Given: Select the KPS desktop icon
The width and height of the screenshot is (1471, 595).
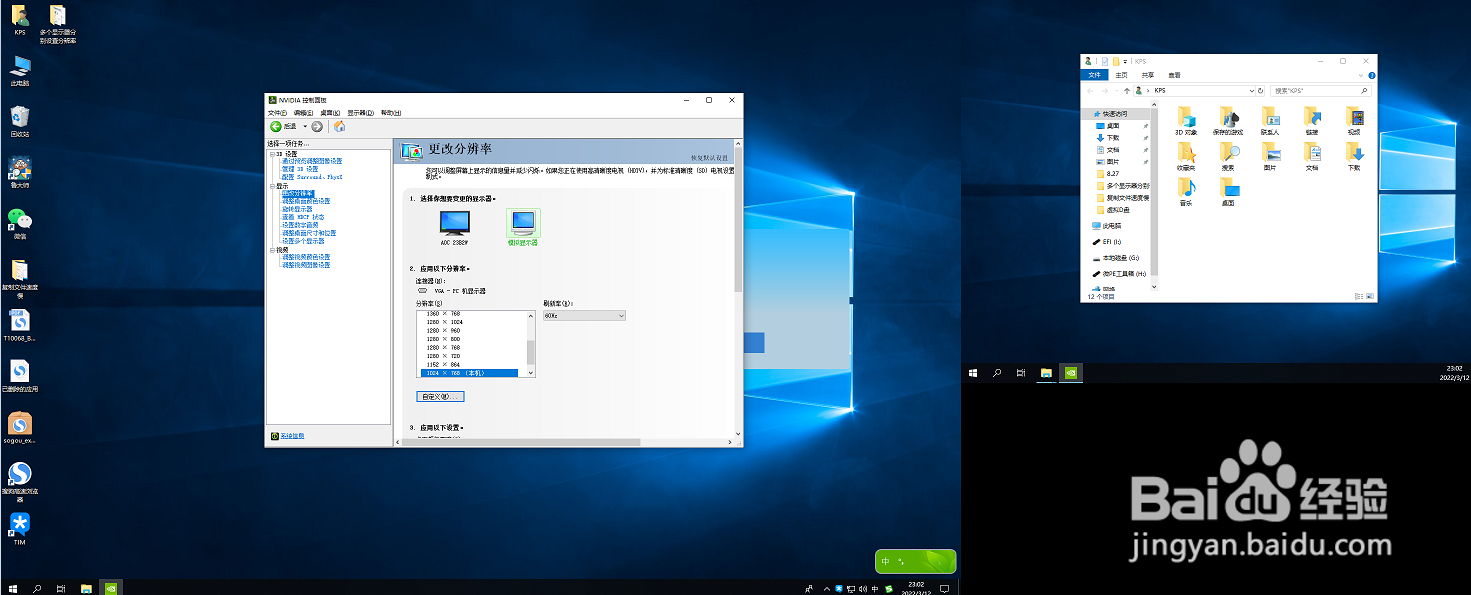Looking at the screenshot, I should coord(20,19).
